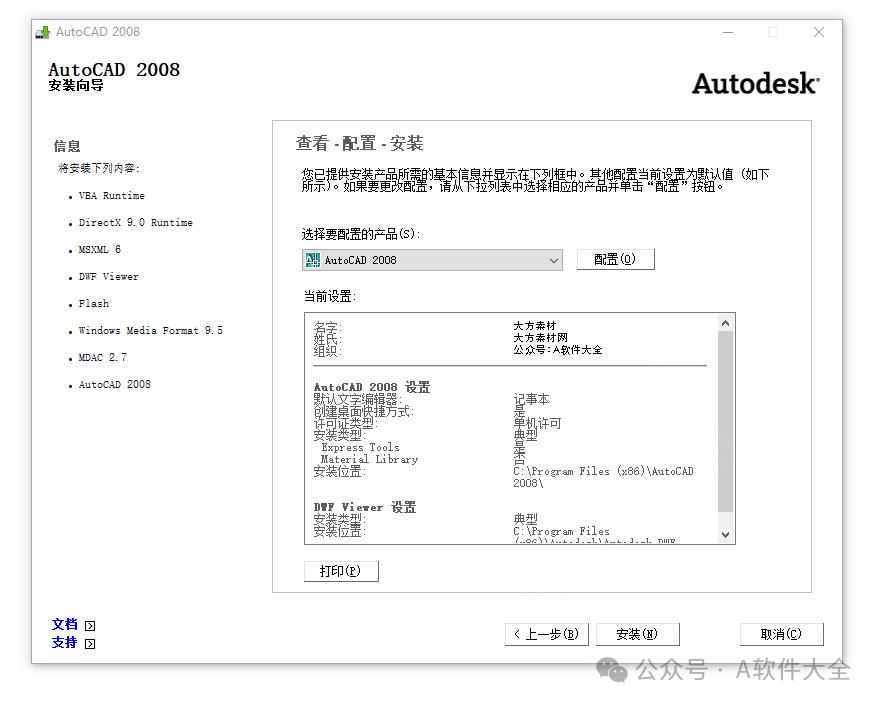878x704 pixels.
Task: Open the product selection dropdown AutoCAD 2008
Action: [x=432, y=260]
